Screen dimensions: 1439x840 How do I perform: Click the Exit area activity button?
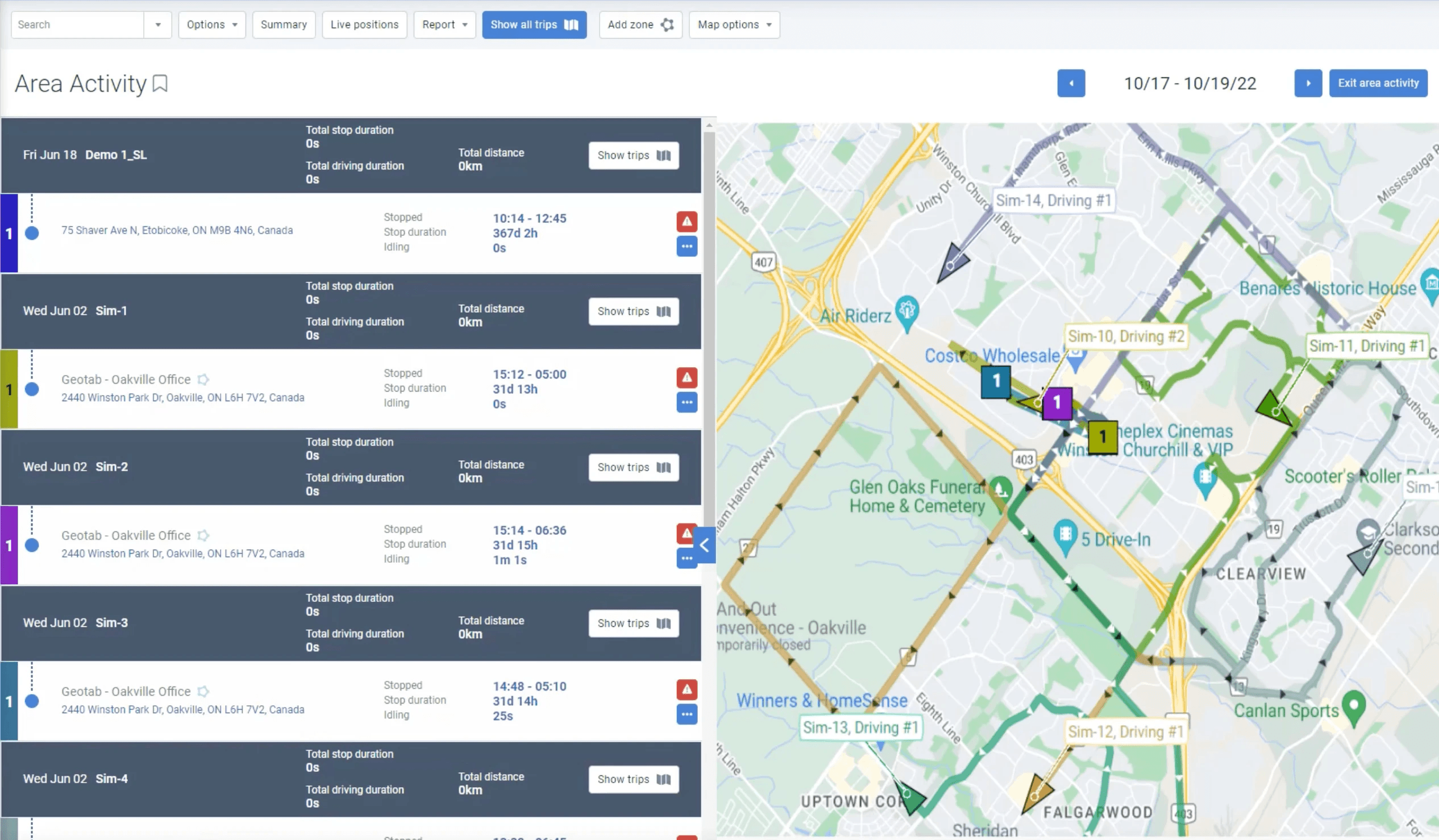coord(1377,84)
